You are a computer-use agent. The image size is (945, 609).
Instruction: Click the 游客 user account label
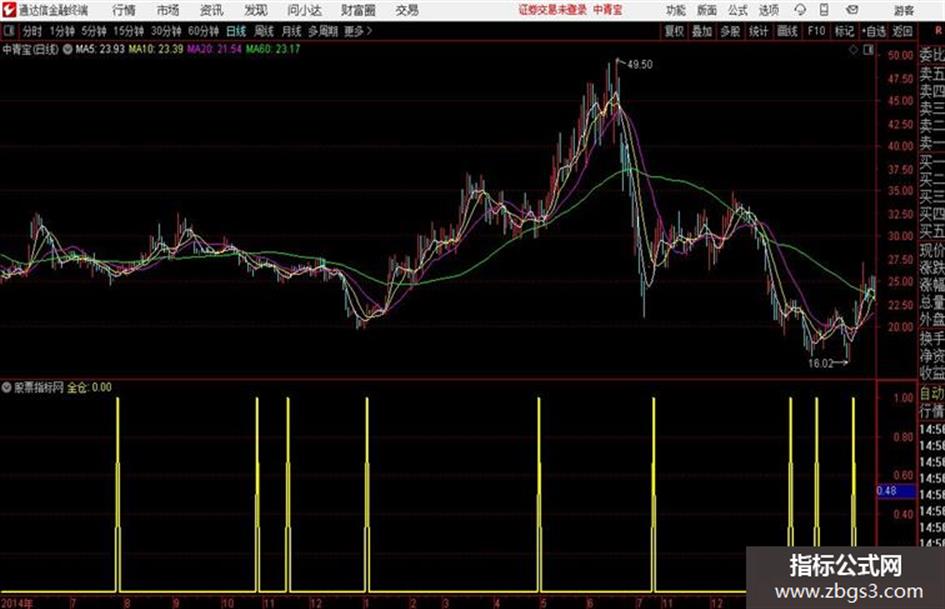[903, 10]
